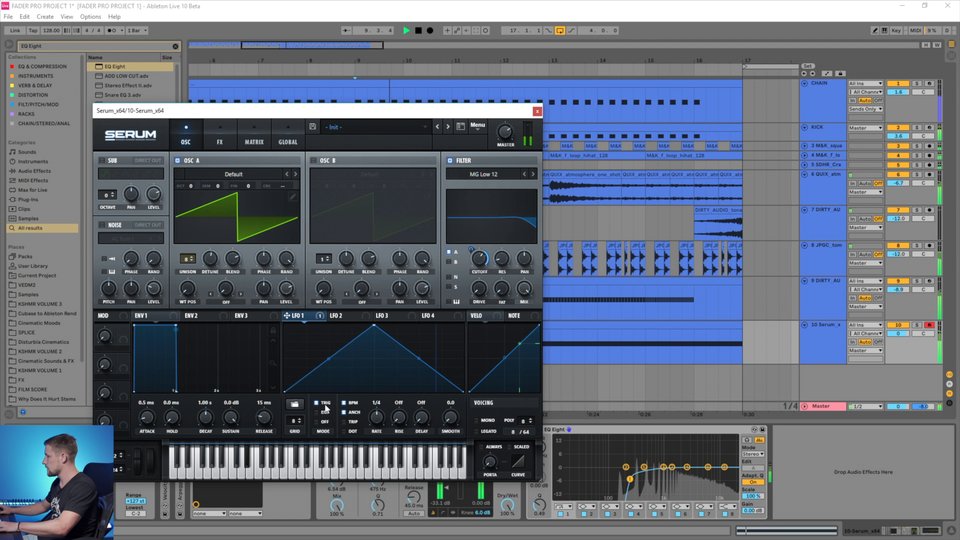Open the File menu
960x540 pixels.
point(8,17)
